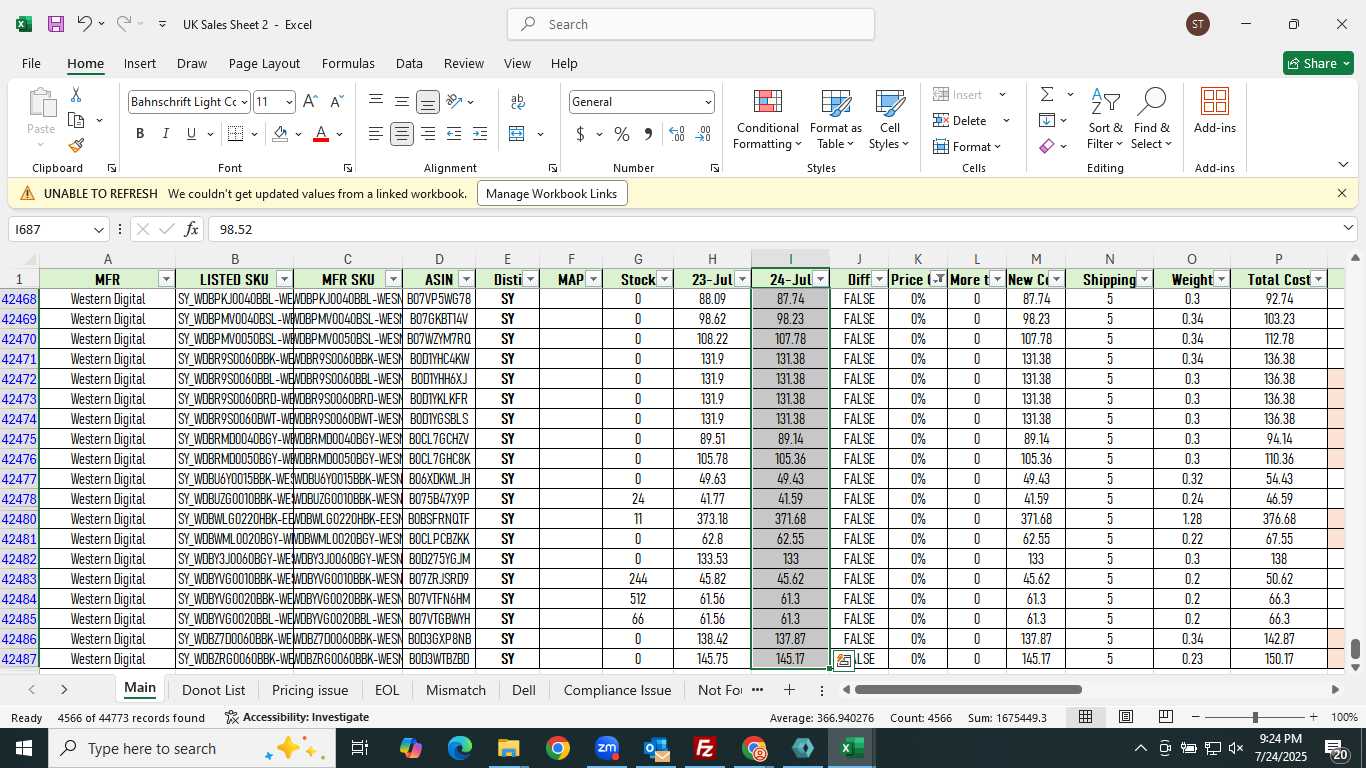This screenshot has height=768, width=1366.
Task: Open Find & Select menu
Action: [x=1152, y=120]
